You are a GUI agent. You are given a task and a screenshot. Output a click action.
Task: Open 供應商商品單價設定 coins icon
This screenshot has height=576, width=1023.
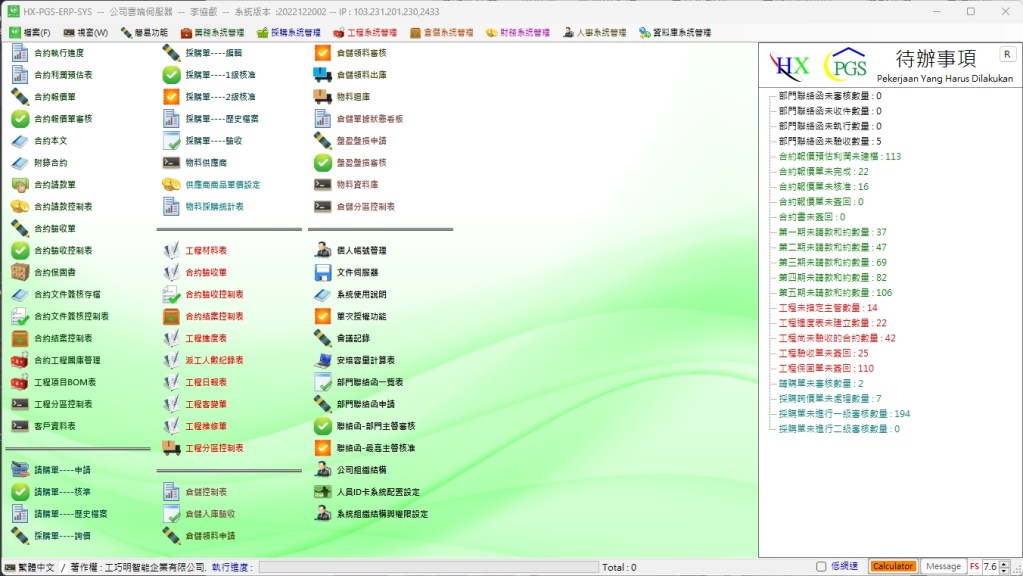pos(170,184)
